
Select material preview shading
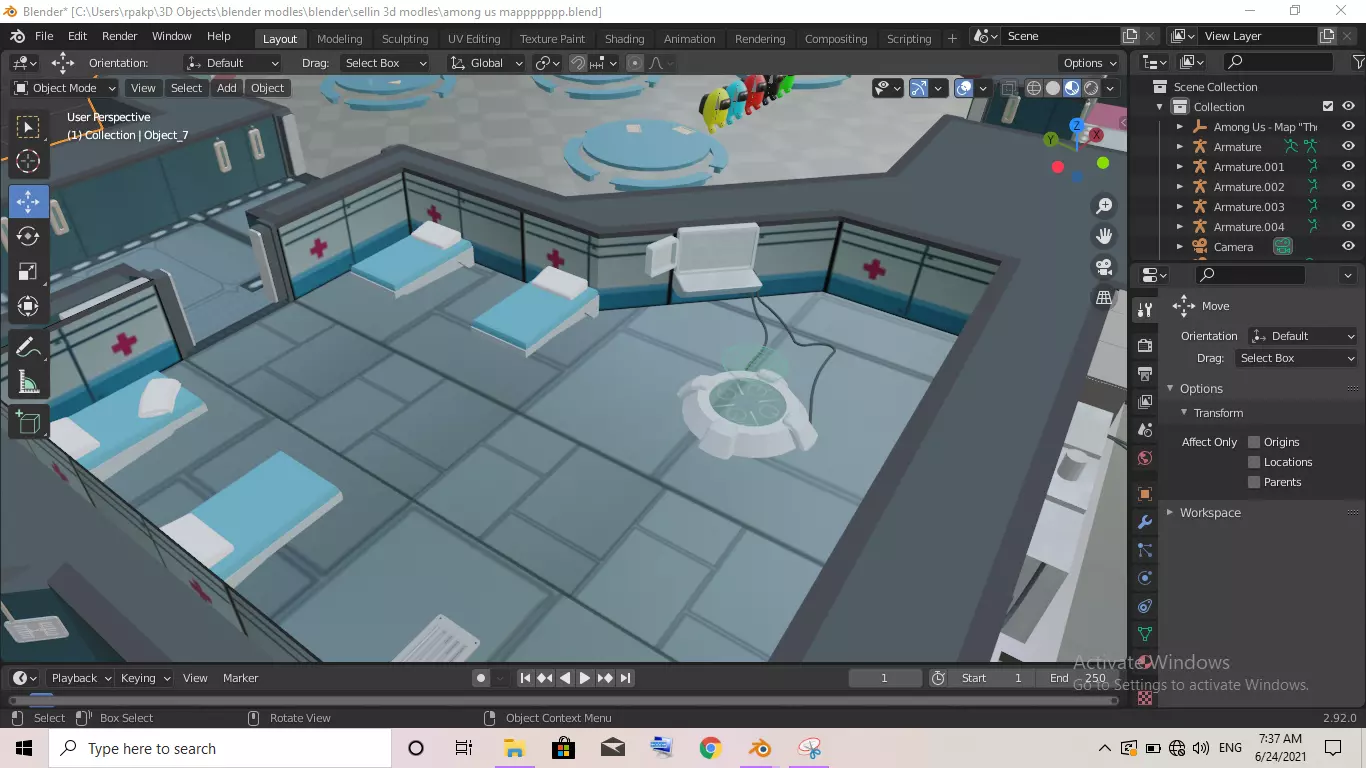[x=1072, y=88]
